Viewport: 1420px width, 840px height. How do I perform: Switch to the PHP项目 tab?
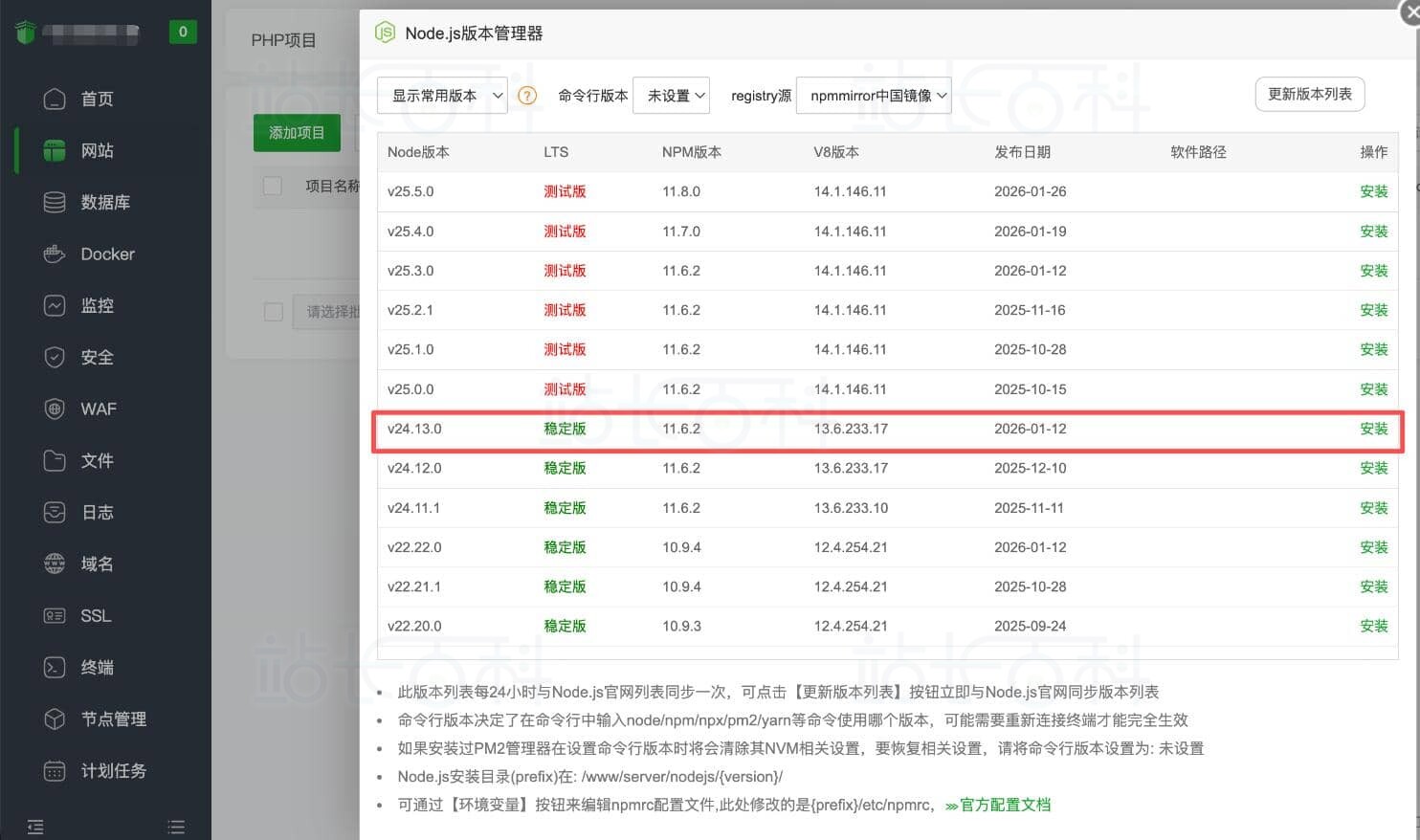[283, 40]
